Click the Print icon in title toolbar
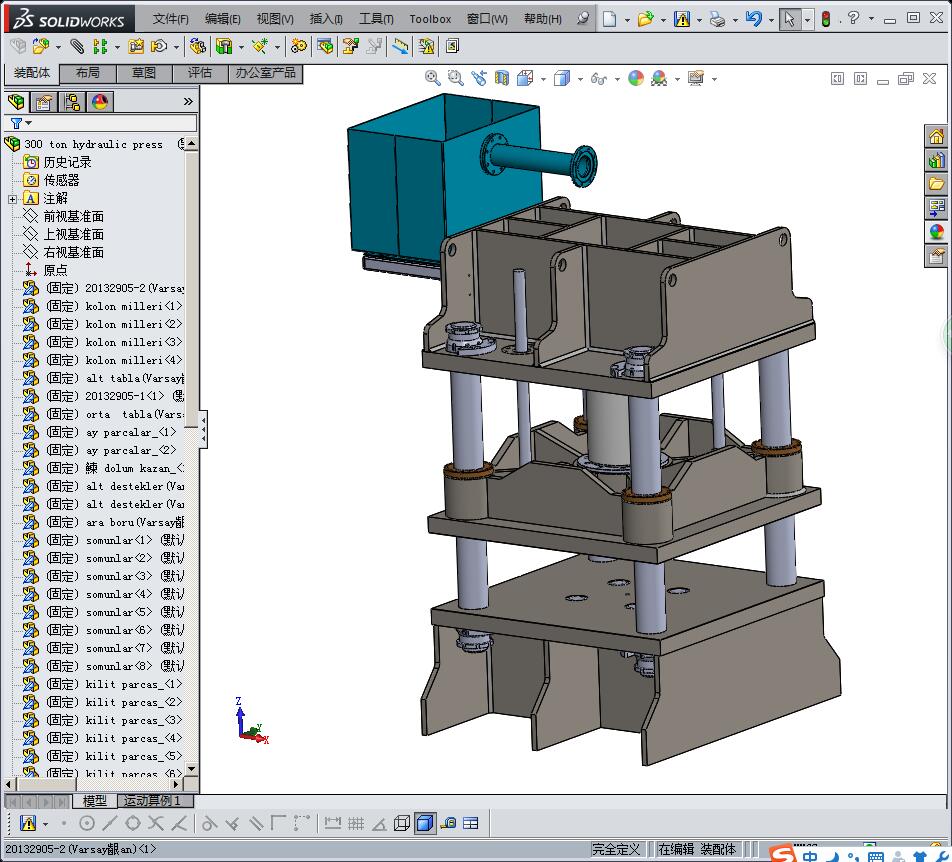The width and height of the screenshot is (952, 862). [x=717, y=19]
